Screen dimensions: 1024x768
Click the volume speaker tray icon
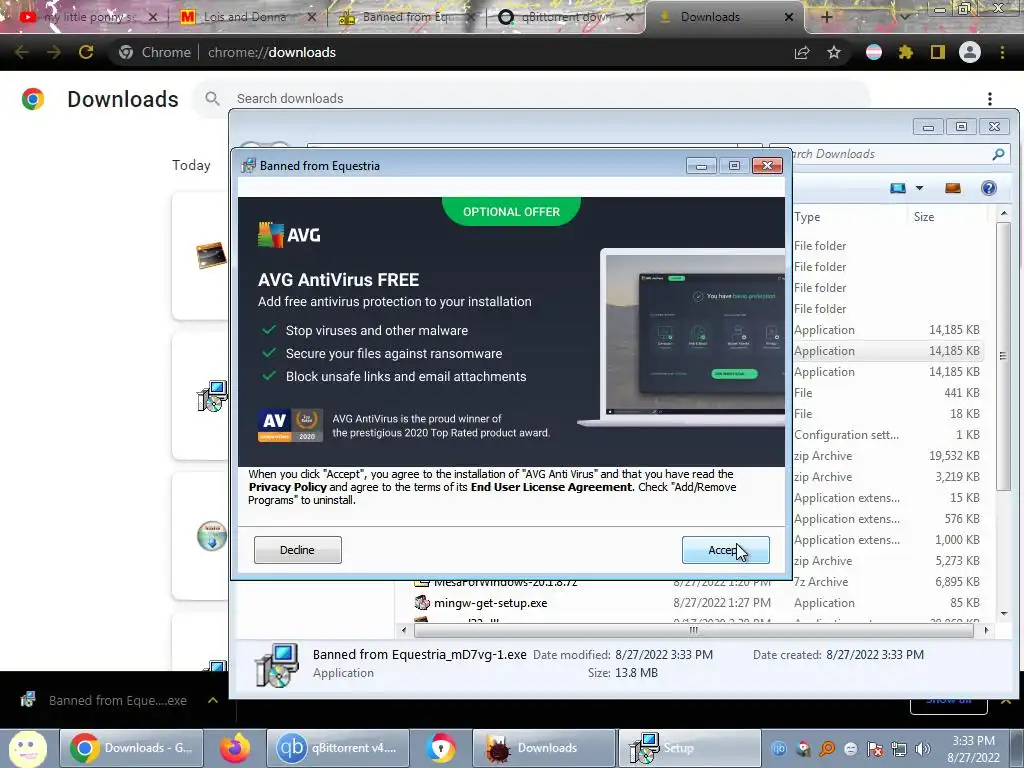(923, 749)
